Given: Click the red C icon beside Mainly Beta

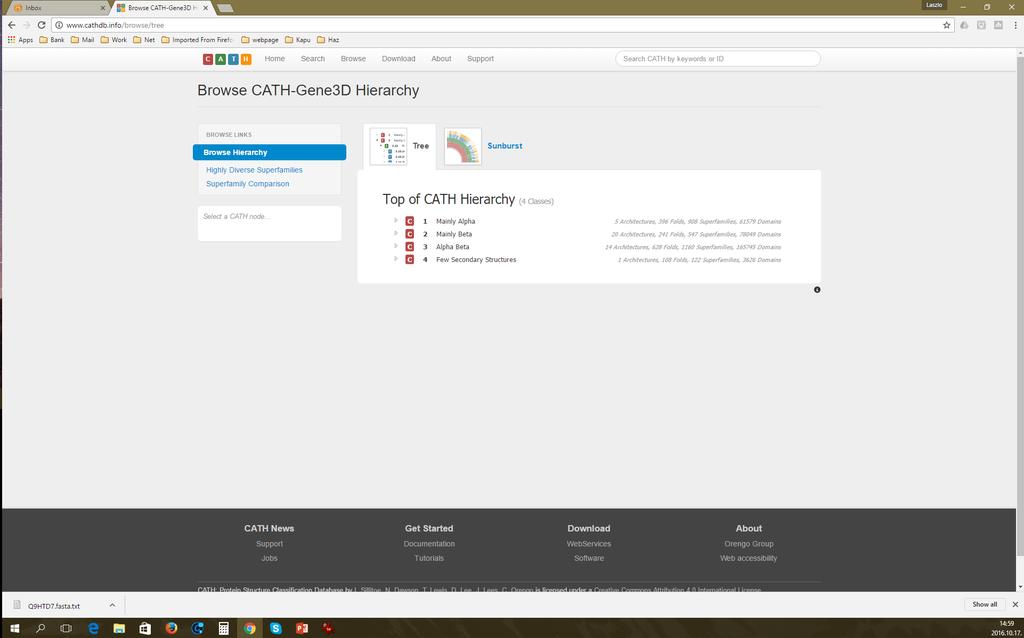Looking at the screenshot, I should click(409, 234).
